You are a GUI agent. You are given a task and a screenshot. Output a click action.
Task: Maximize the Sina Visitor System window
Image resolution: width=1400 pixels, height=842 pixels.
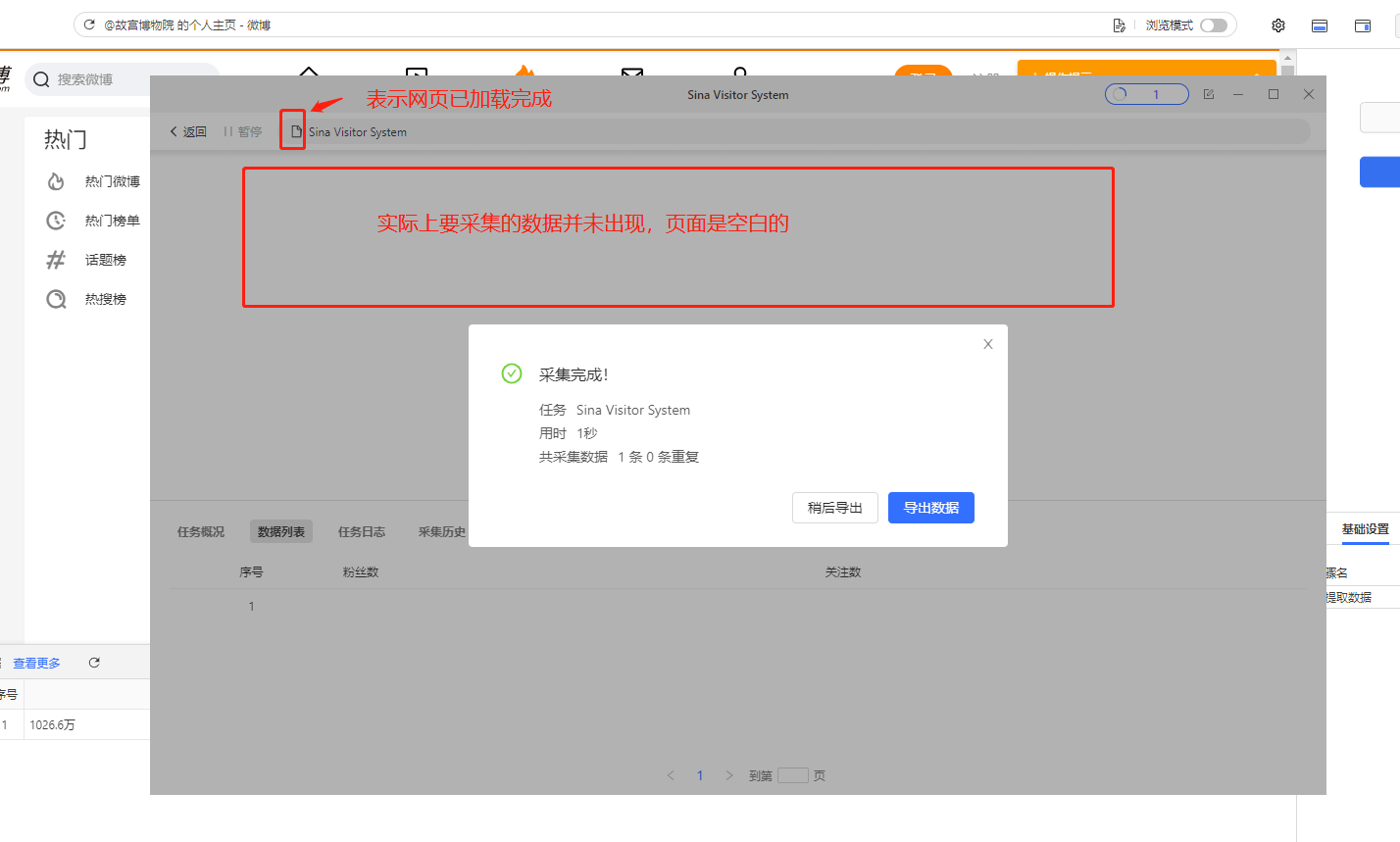point(1274,94)
